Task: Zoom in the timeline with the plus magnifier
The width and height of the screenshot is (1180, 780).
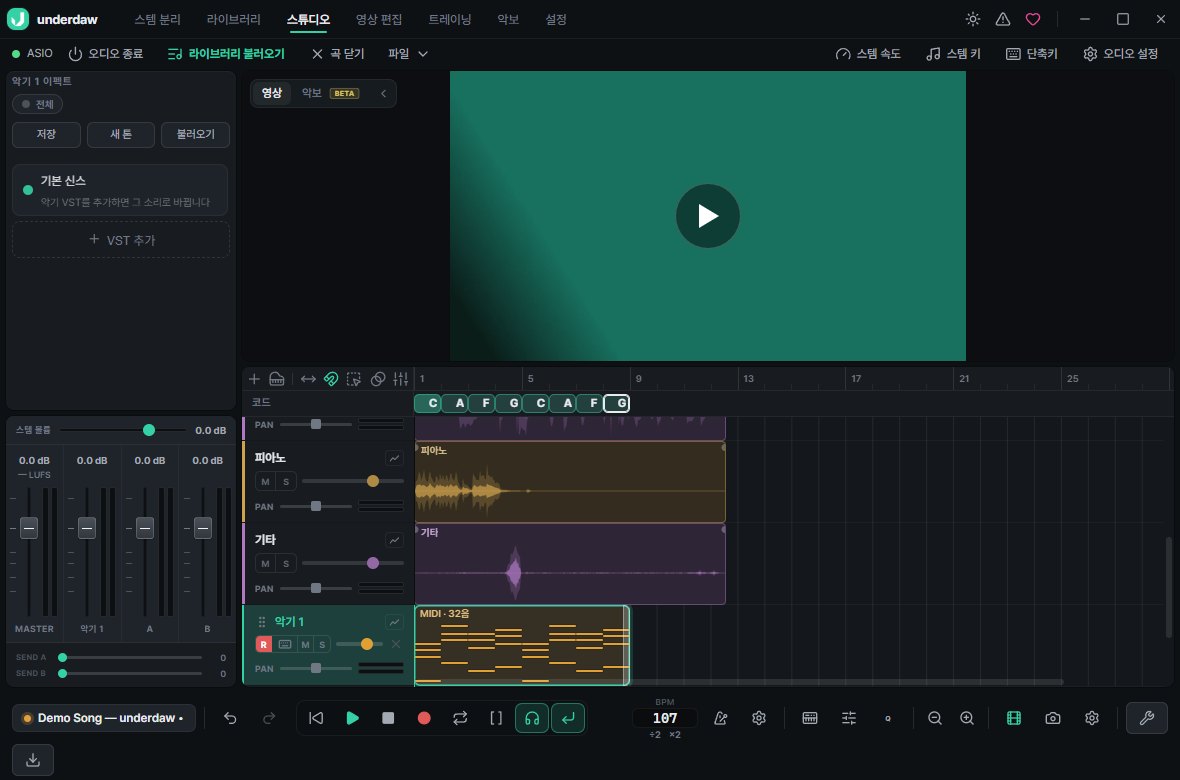Action: coord(967,718)
